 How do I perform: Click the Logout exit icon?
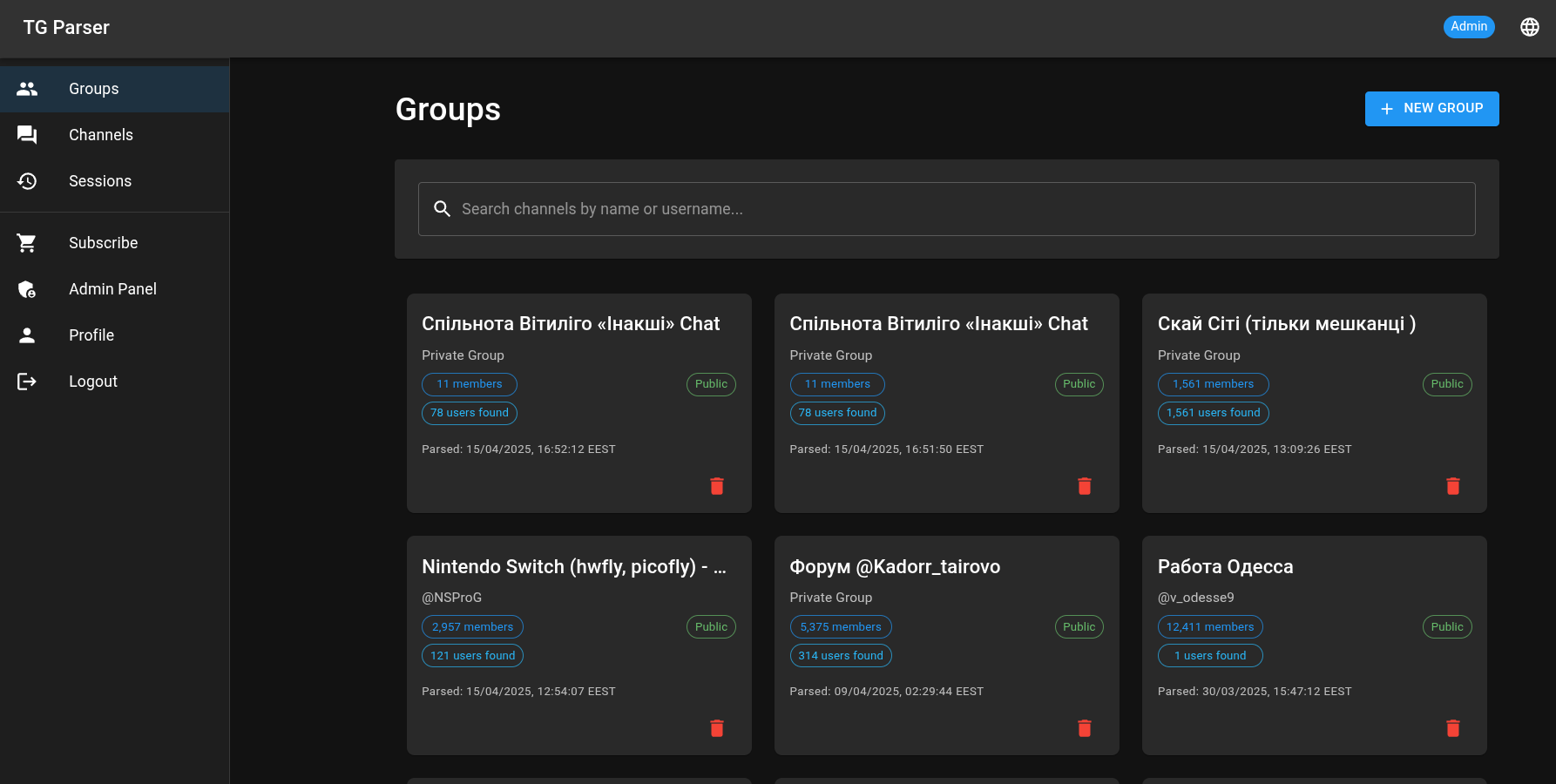[27, 382]
